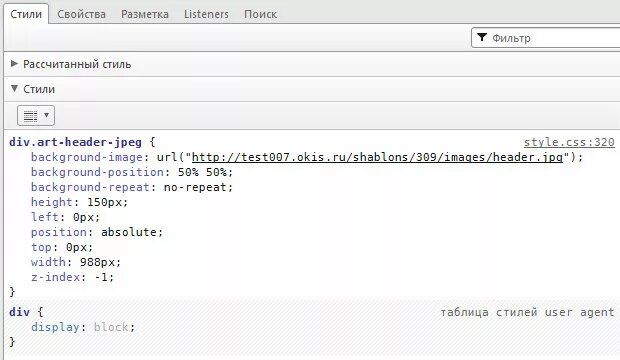Click the div.art-header-jpeg selector
Image resolution: width=620 pixels, height=360 pixels.
click(75, 142)
